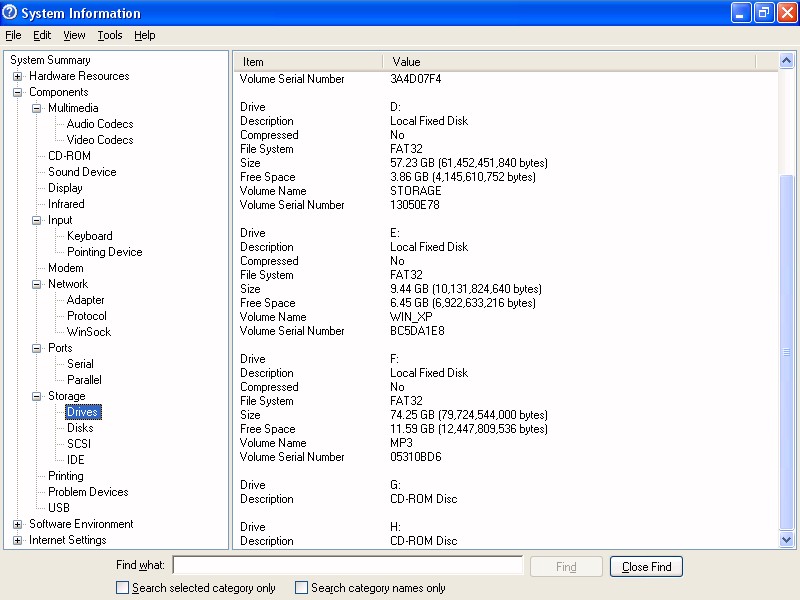Click the System Information title bar icon
Image resolution: width=800 pixels, height=600 pixels.
[10, 13]
